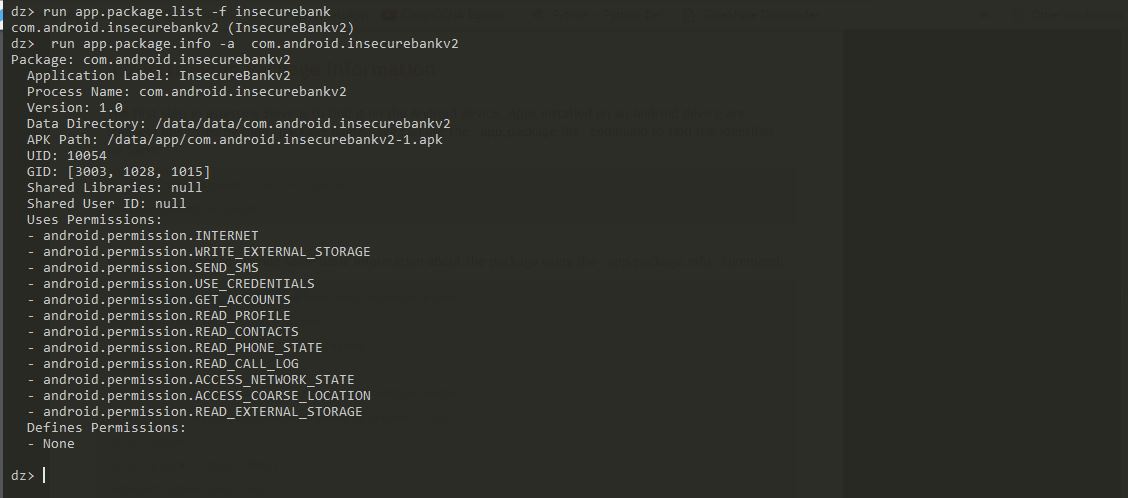Click the 'Shared Libraries: null' line

[114, 187]
